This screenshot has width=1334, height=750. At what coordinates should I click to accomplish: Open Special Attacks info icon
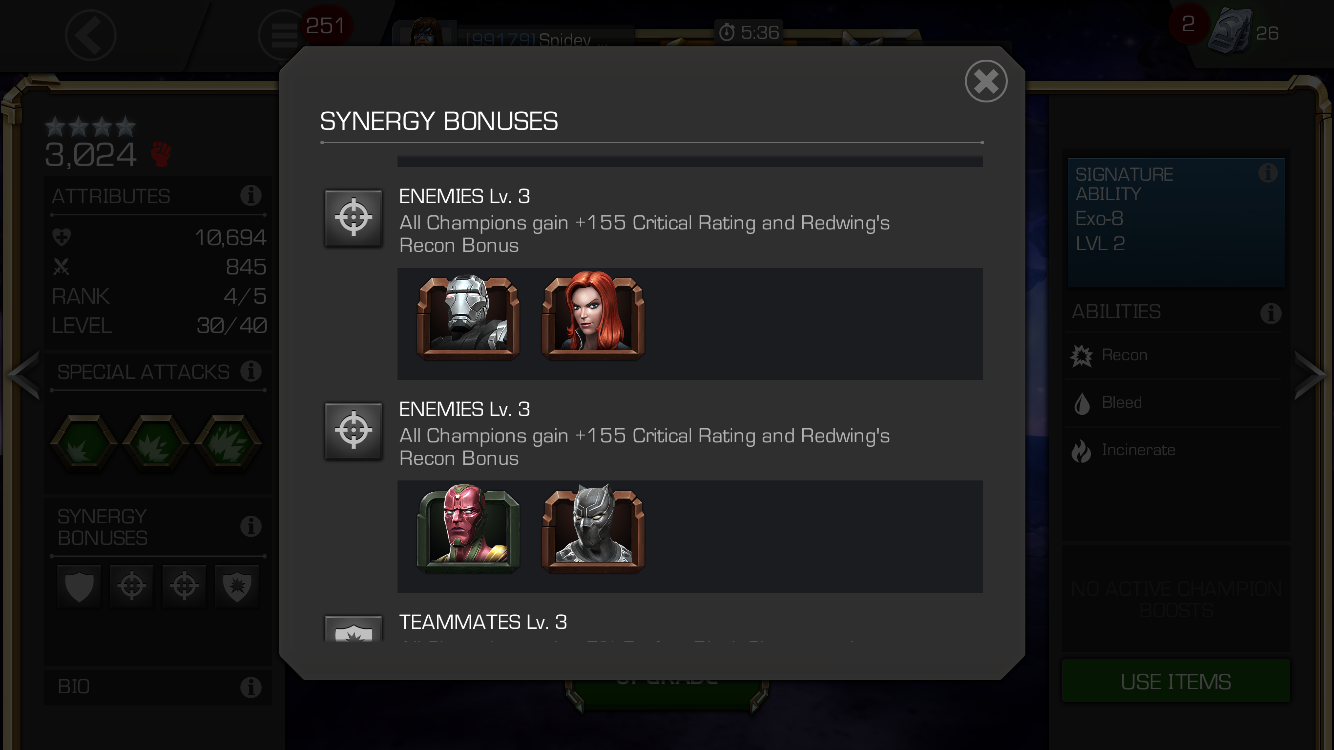point(251,371)
